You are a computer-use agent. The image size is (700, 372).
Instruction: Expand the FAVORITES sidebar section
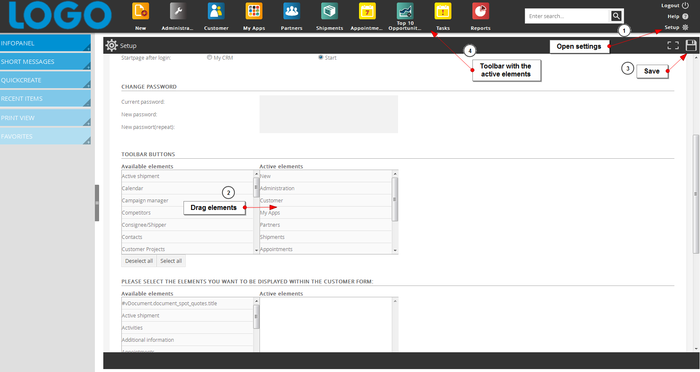(45, 136)
